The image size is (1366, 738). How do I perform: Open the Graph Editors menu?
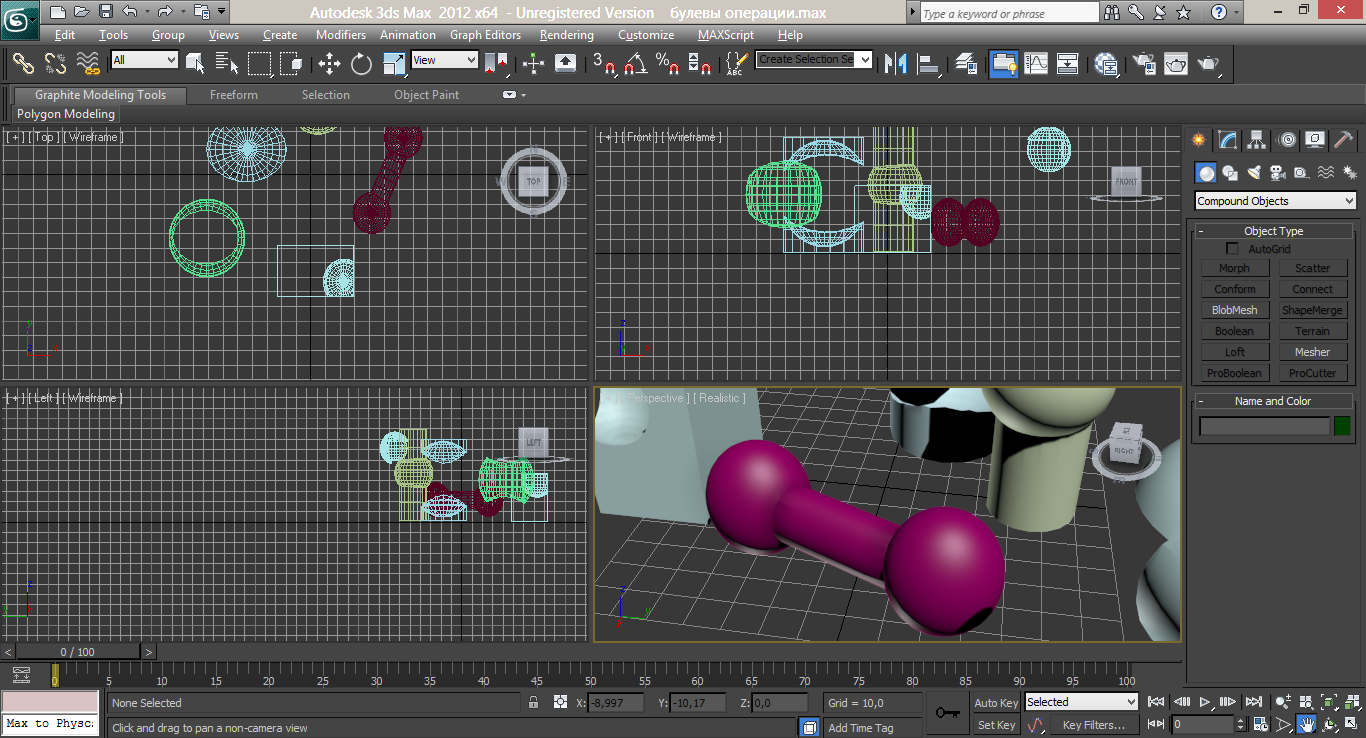coord(485,35)
